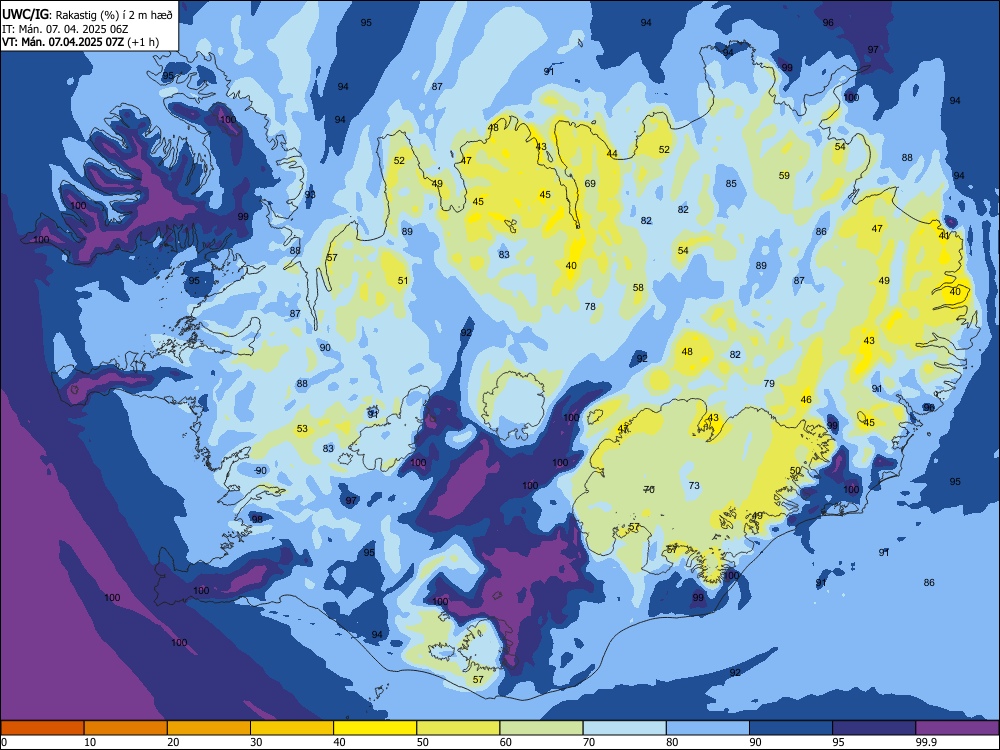The height and width of the screenshot is (750, 1000).
Task: Click the '80' label on the color scale
Action: [672, 742]
